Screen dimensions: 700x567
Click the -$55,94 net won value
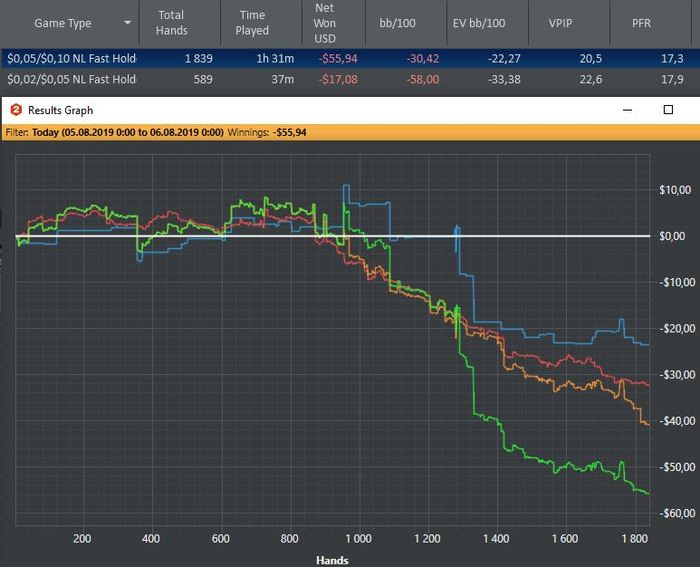coord(338,58)
